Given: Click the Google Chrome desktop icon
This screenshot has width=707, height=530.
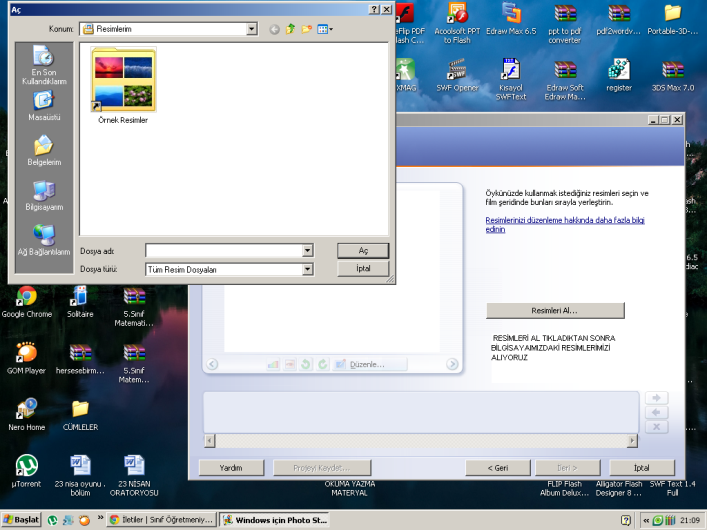Looking at the screenshot, I should [x=27, y=300].
